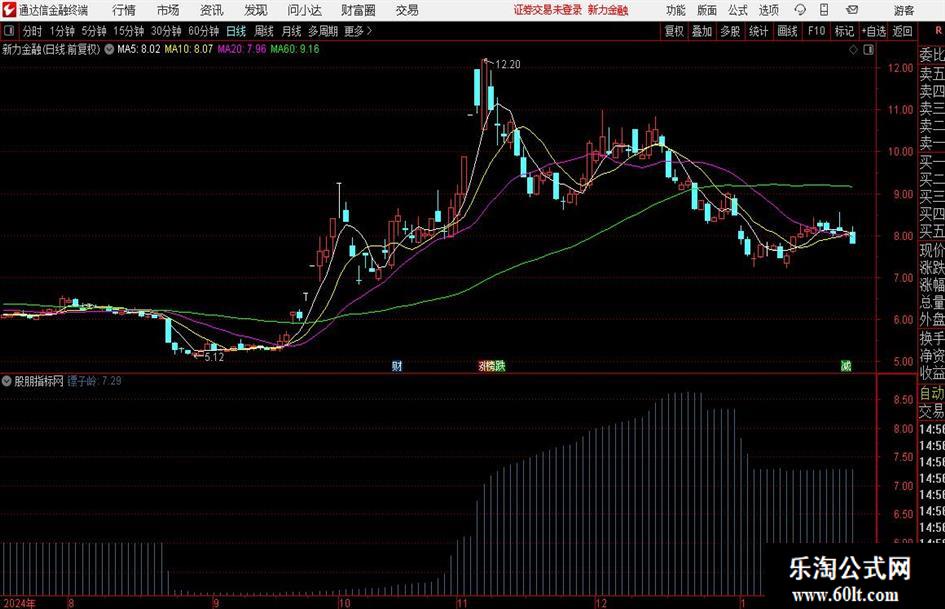Click the 镖子岭: 7.29 indicator value
The height and width of the screenshot is (609, 945).
tap(94, 381)
